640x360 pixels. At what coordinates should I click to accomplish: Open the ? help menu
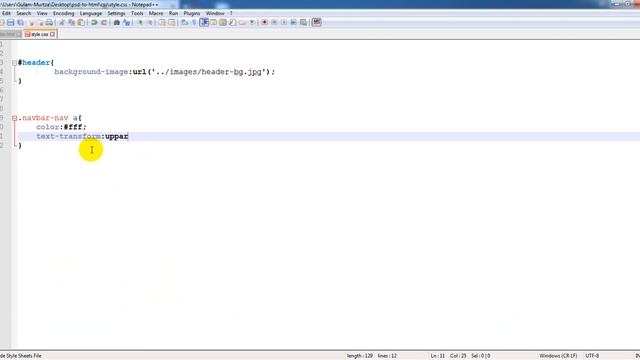click(x=231, y=13)
